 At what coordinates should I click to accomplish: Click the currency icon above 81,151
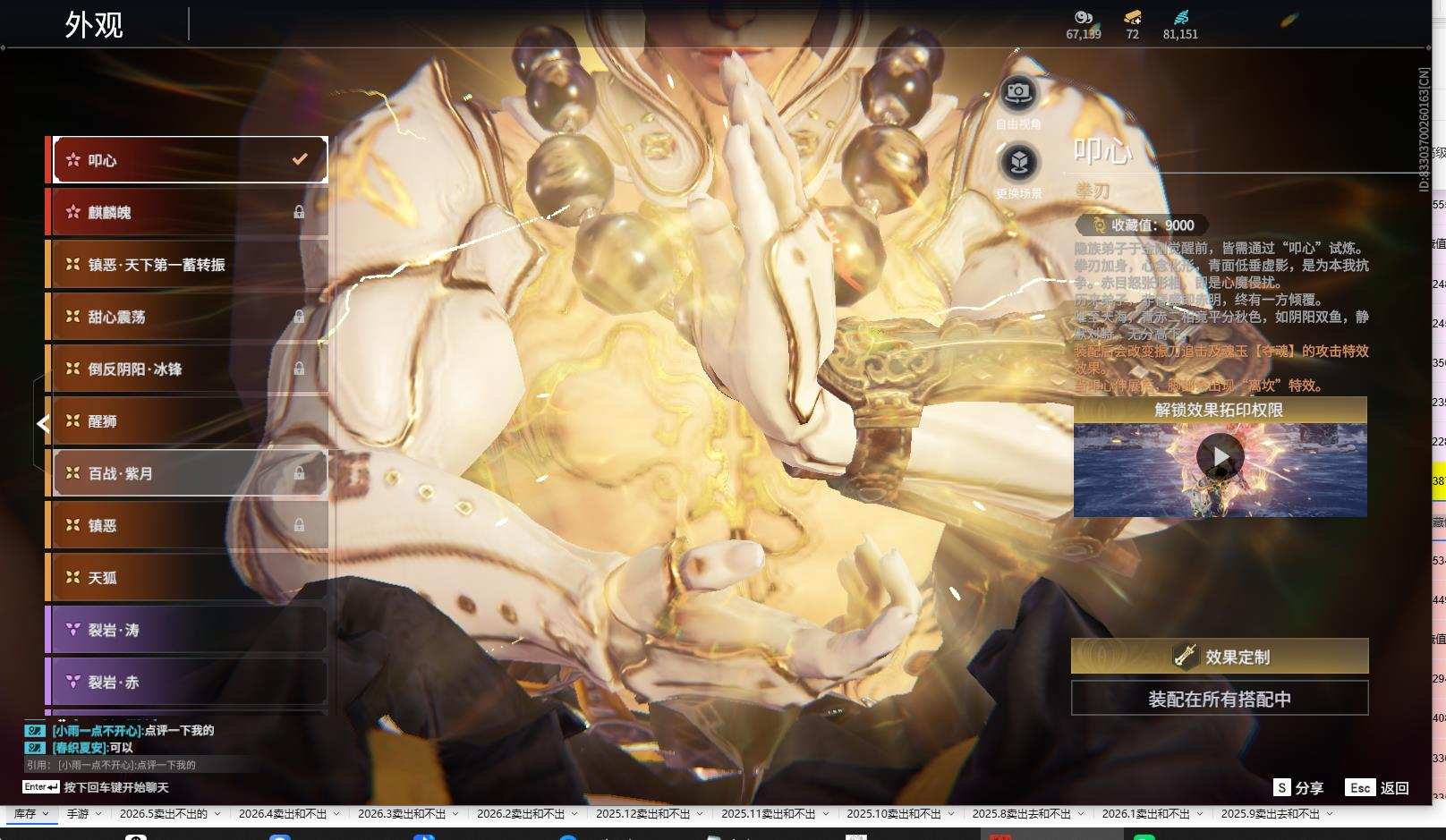pyautogui.click(x=1181, y=17)
